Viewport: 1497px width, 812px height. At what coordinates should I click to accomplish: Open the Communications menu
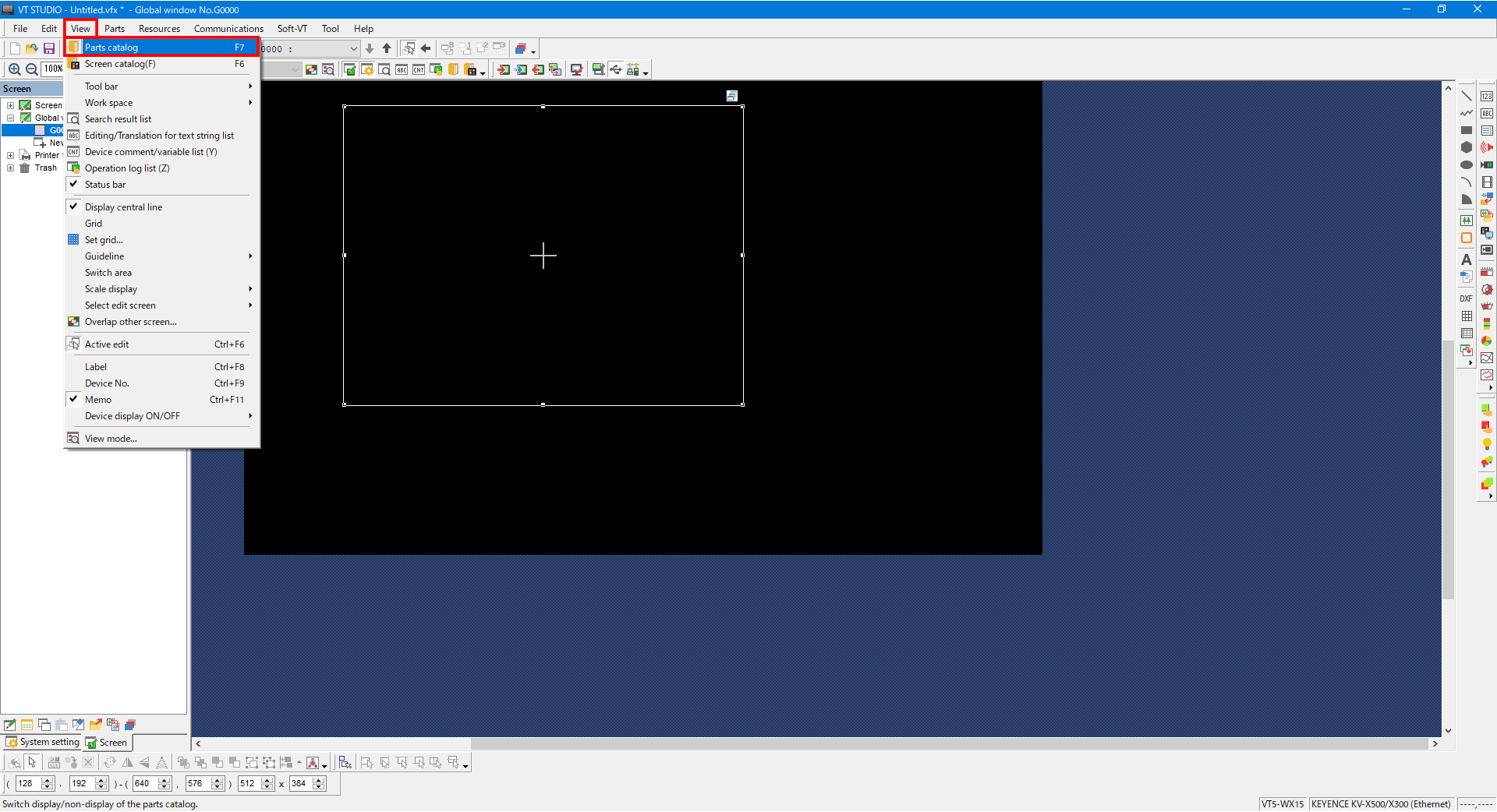pos(228,29)
